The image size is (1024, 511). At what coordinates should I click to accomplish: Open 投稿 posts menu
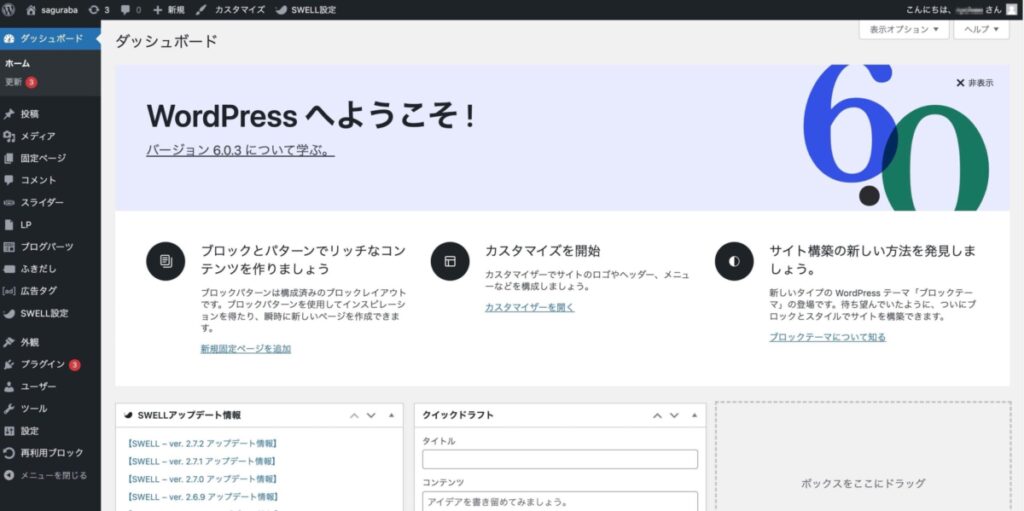(x=50, y=114)
